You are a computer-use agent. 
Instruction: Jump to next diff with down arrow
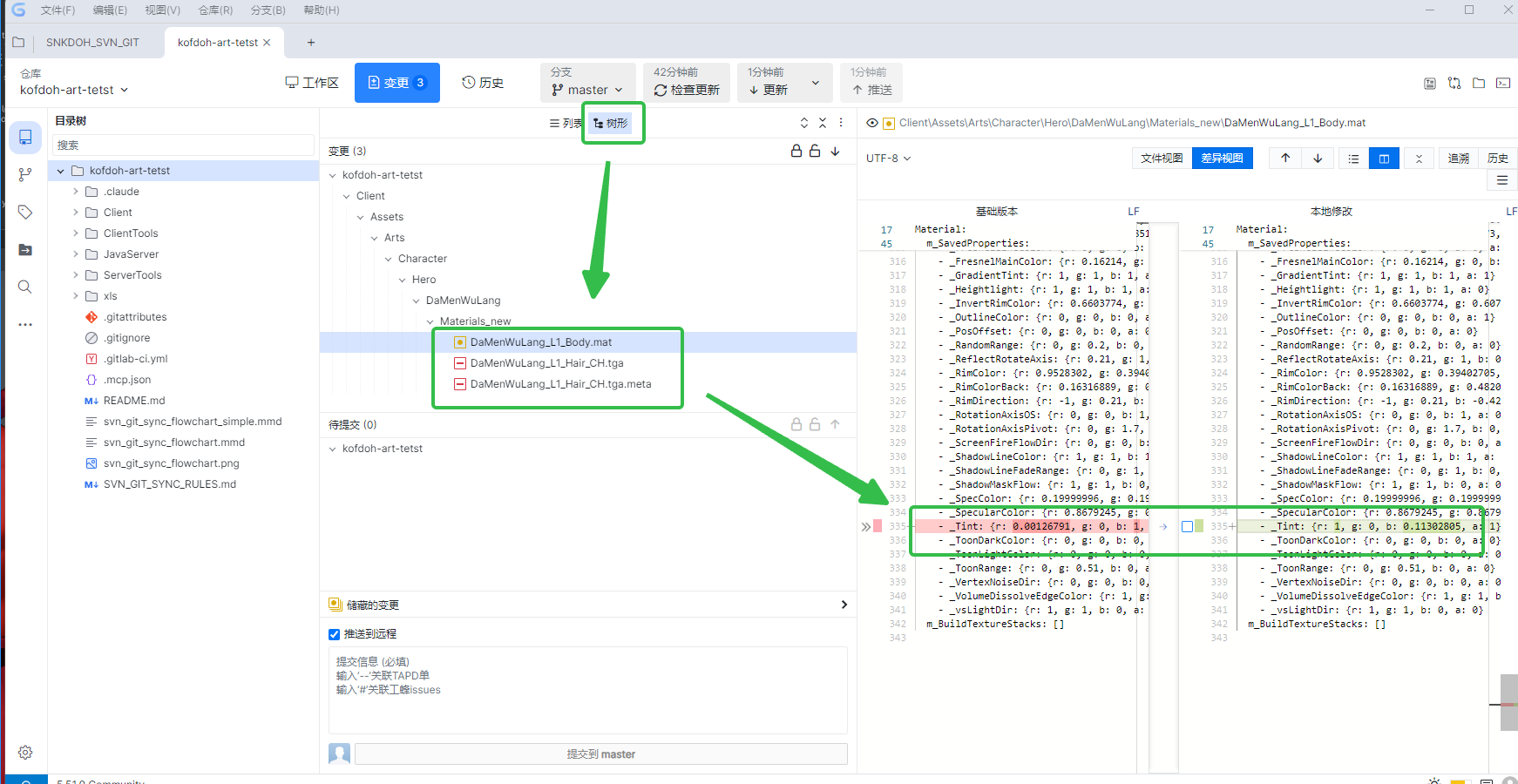[x=1318, y=158]
